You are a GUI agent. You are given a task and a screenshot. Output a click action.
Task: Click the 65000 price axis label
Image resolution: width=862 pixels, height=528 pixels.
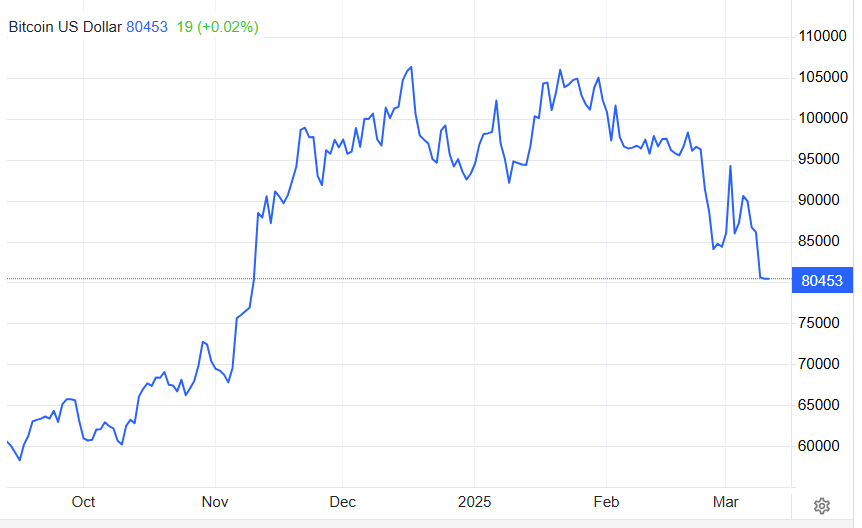coord(819,405)
